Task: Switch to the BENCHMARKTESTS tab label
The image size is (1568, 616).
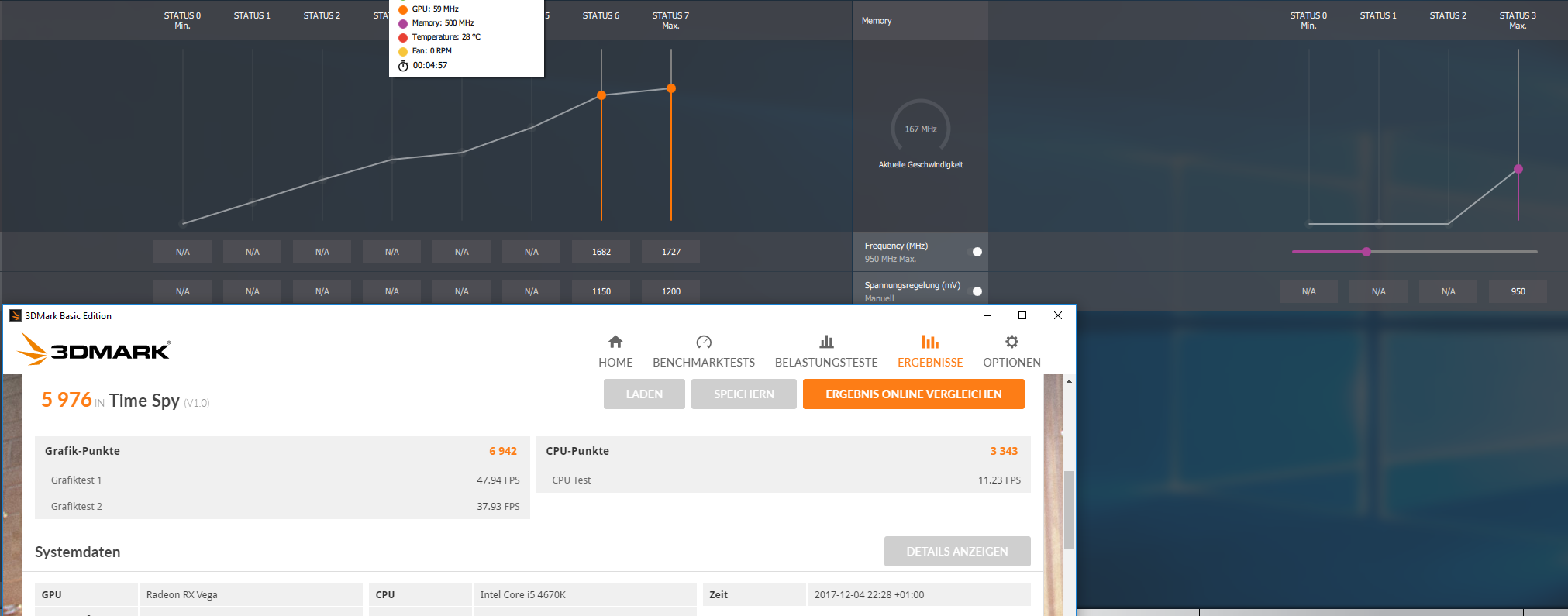Action: (704, 363)
